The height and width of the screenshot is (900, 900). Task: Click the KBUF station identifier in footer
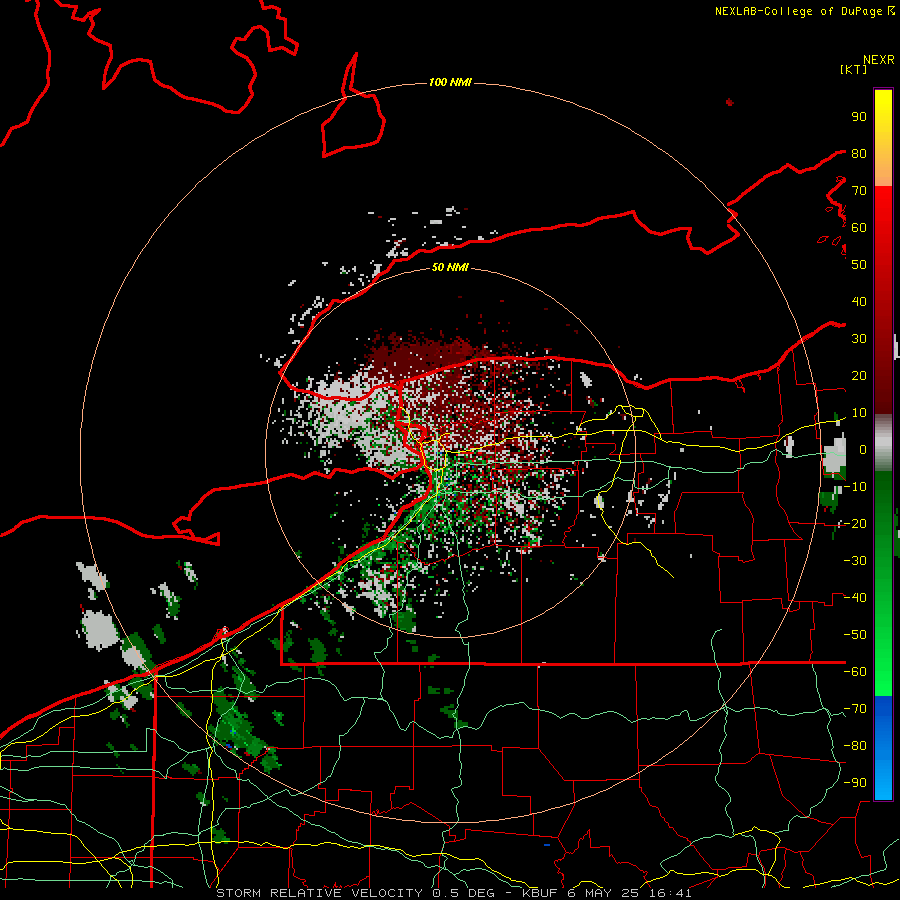[x=541, y=893]
